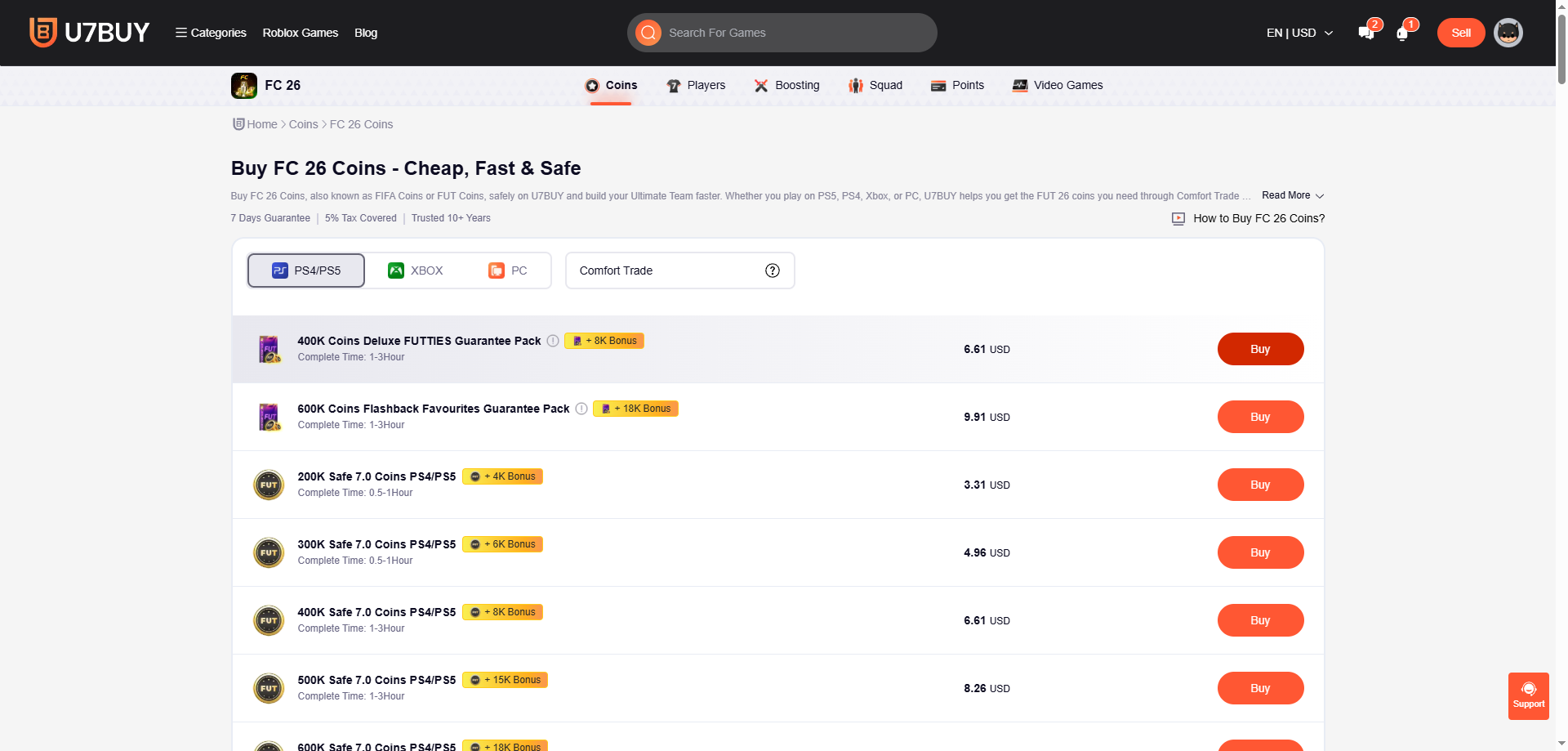This screenshot has width=1568, height=751.
Task: Click the 5% Tax Covered text
Action: pyautogui.click(x=361, y=218)
